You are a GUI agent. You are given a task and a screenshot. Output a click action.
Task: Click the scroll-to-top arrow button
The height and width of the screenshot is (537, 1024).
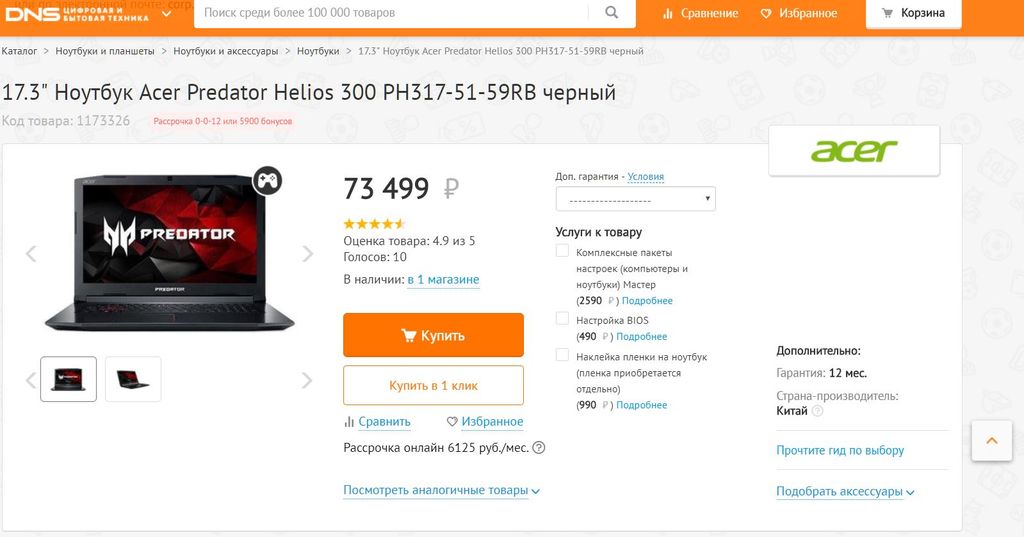pyautogui.click(x=992, y=440)
